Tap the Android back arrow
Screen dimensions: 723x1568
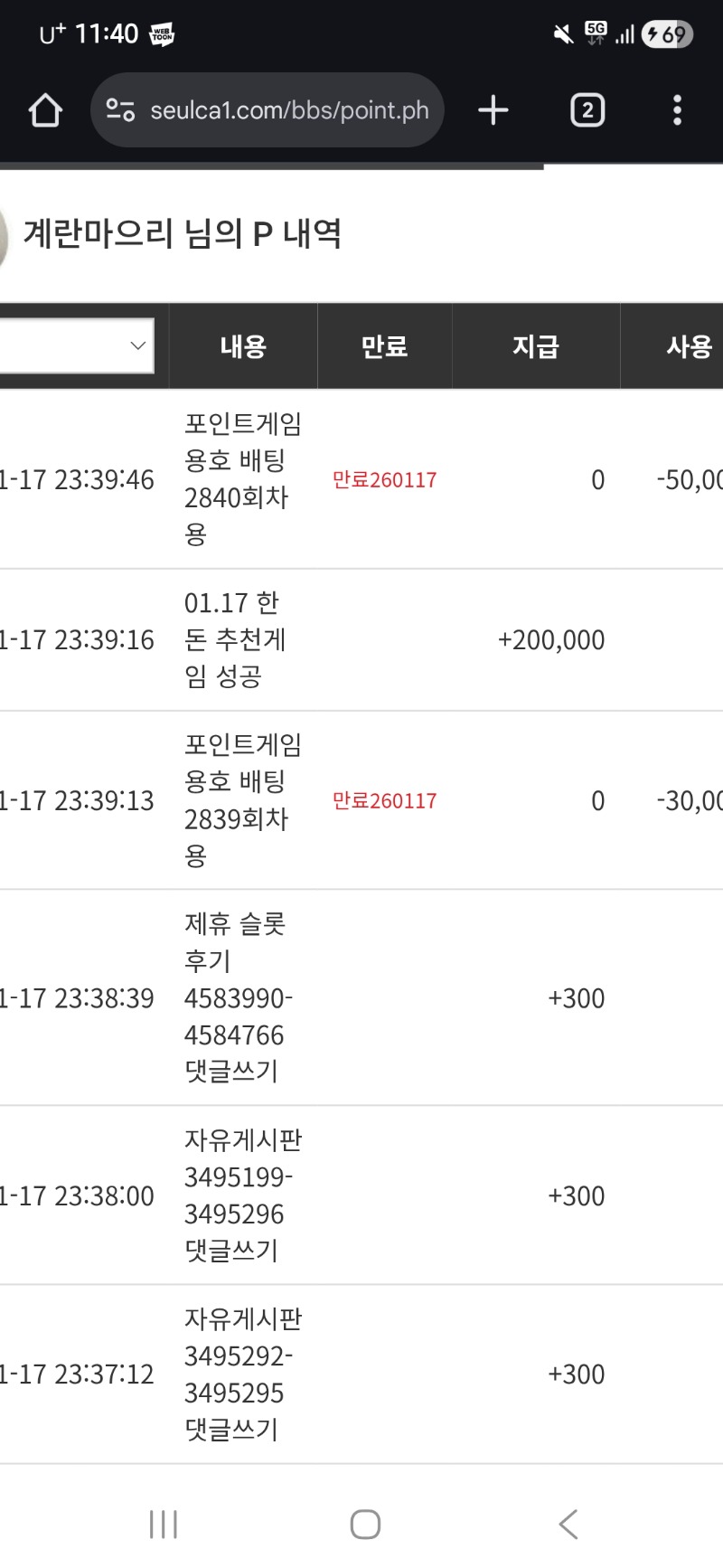point(568,1524)
